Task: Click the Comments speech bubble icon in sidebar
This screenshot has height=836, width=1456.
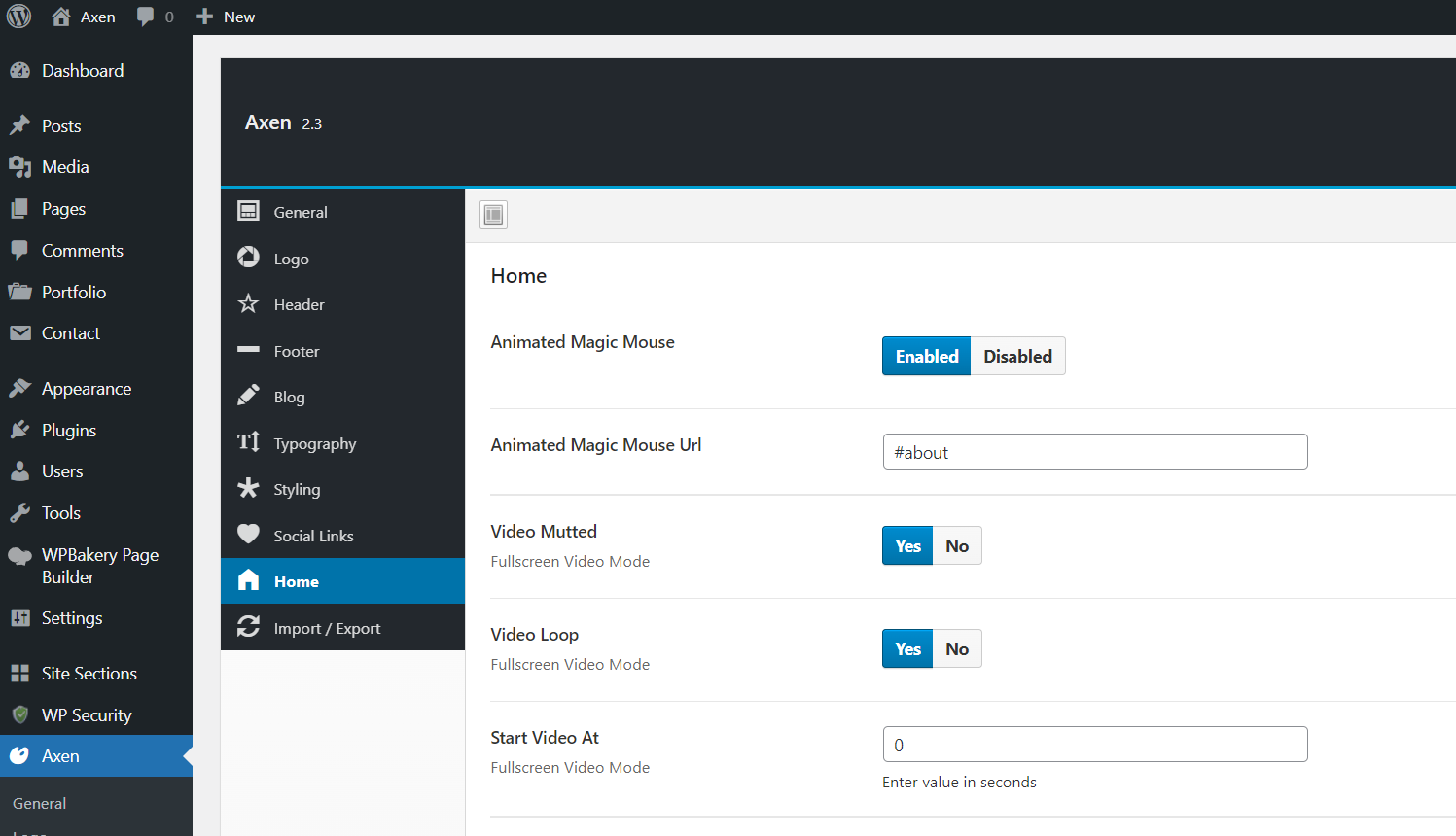Action: pyautogui.click(x=19, y=250)
